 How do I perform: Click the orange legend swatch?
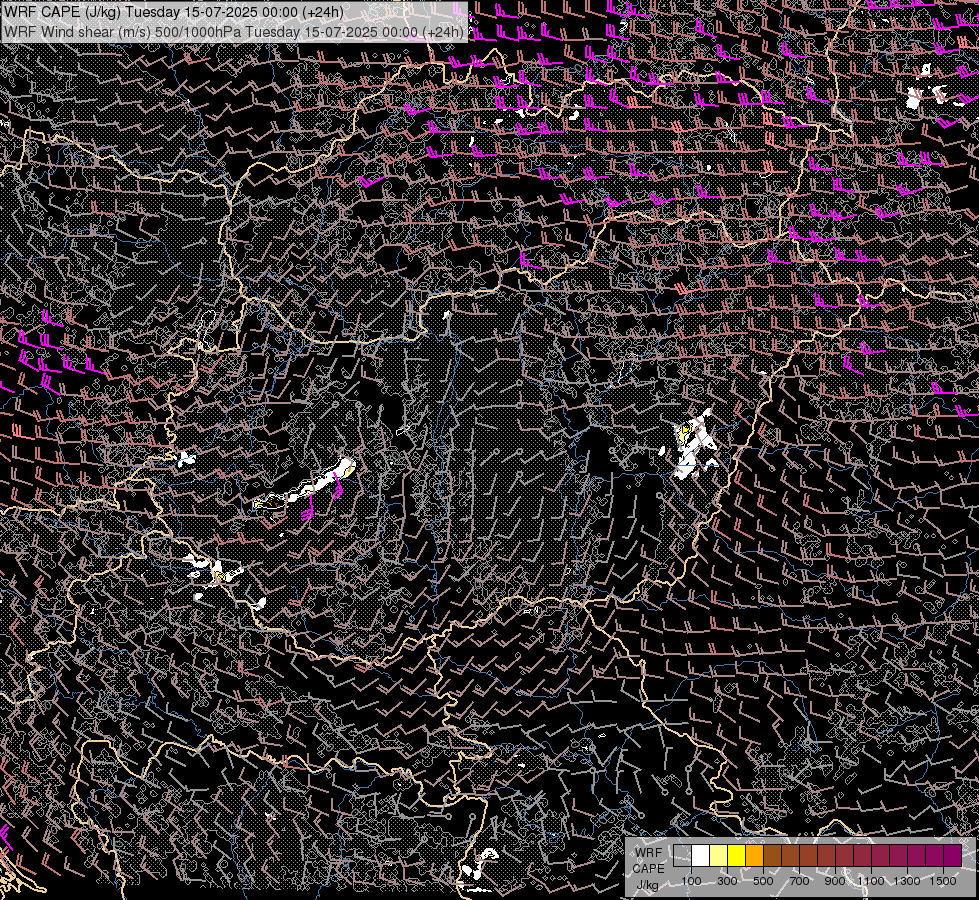[x=755, y=855]
